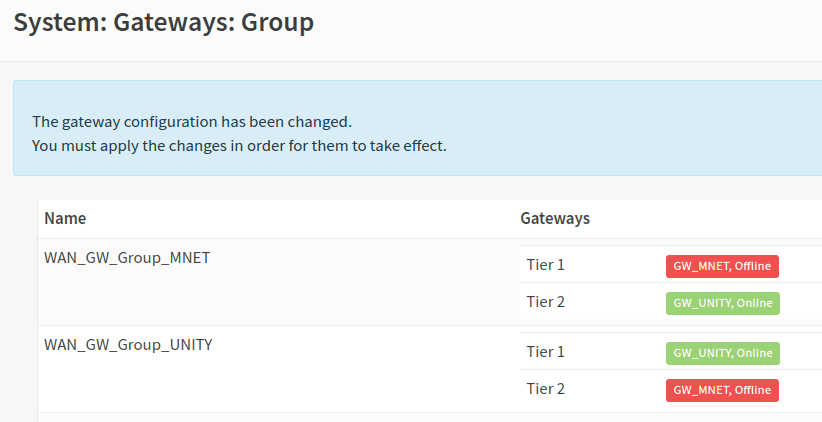Click the green GW_UNITY Online badge under WAN_GW_Group_UNITY
Image resolution: width=822 pixels, height=422 pixels.
click(x=722, y=353)
